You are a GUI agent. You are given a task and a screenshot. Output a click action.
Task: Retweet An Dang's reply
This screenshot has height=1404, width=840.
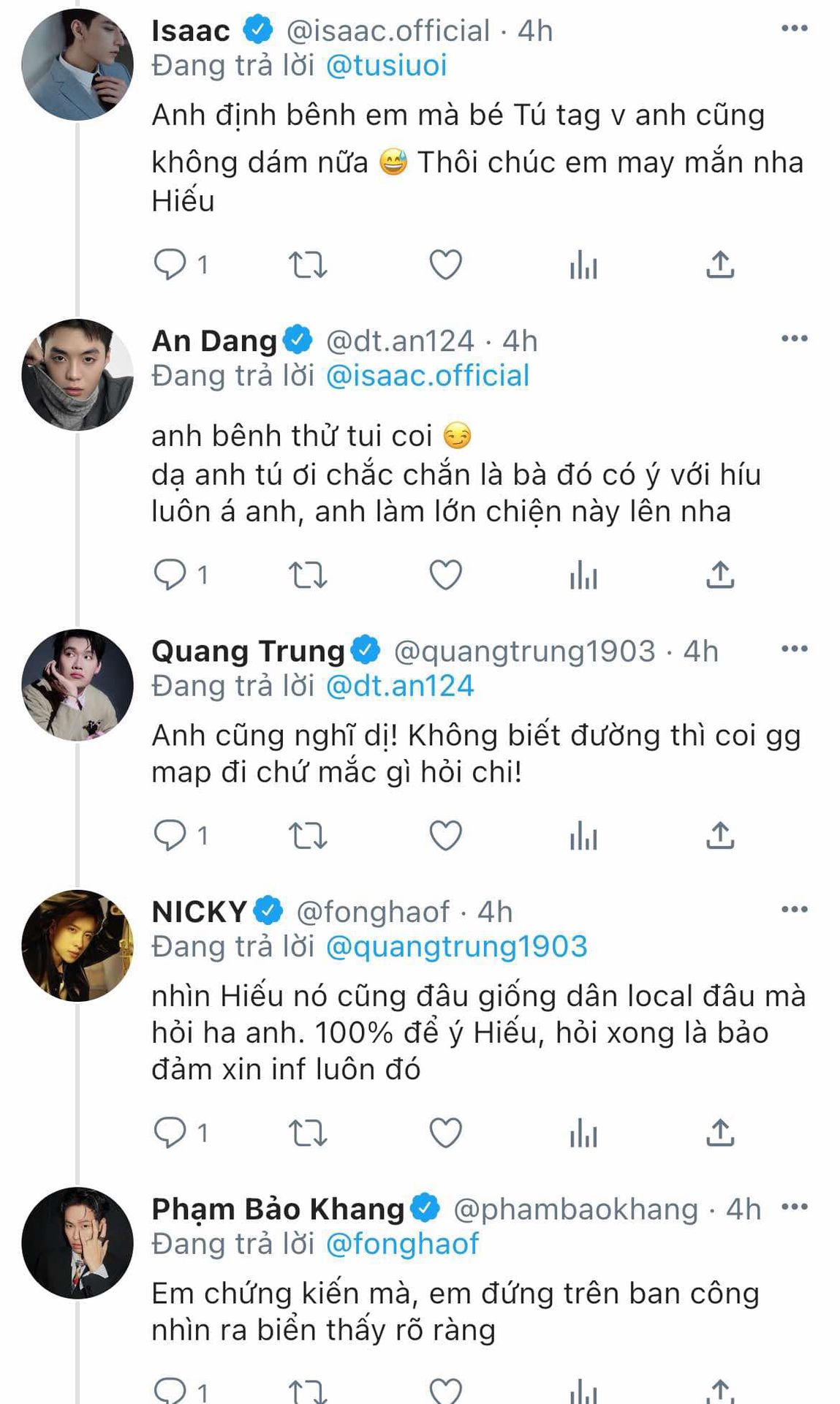[x=308, y=575]
